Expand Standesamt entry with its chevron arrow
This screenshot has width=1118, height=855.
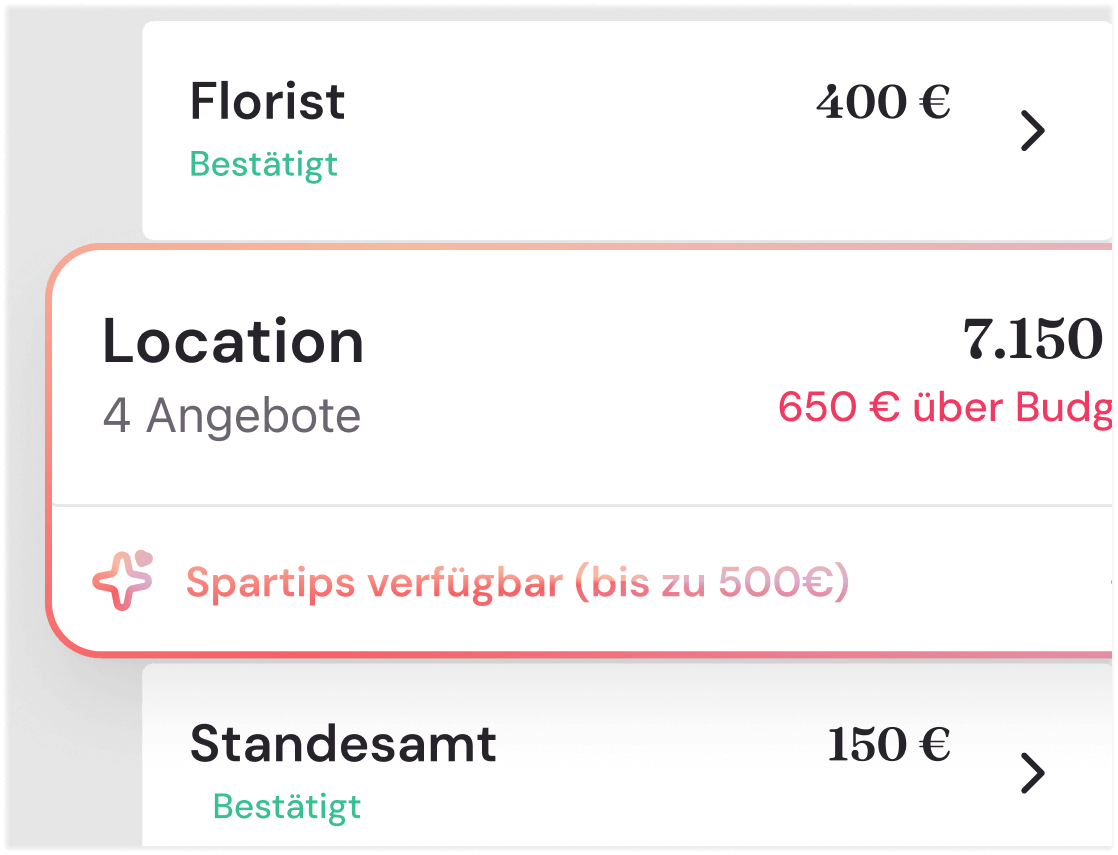click(x=1032, y=772)
